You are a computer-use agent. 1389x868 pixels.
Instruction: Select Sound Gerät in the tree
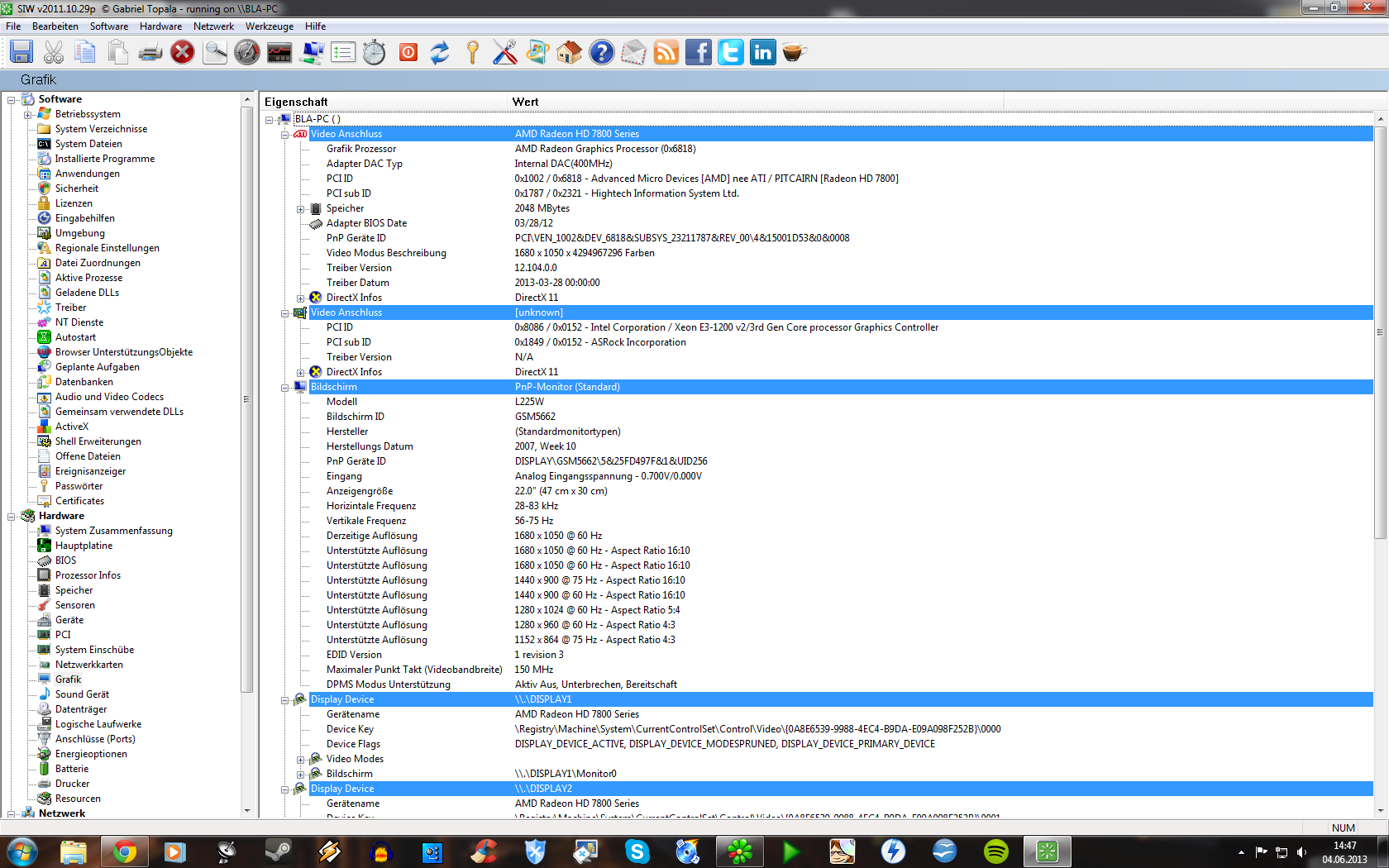coord(82,694)
